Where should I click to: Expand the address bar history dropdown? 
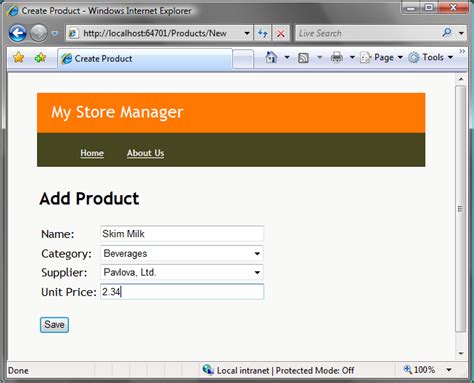tap(247, 33)
